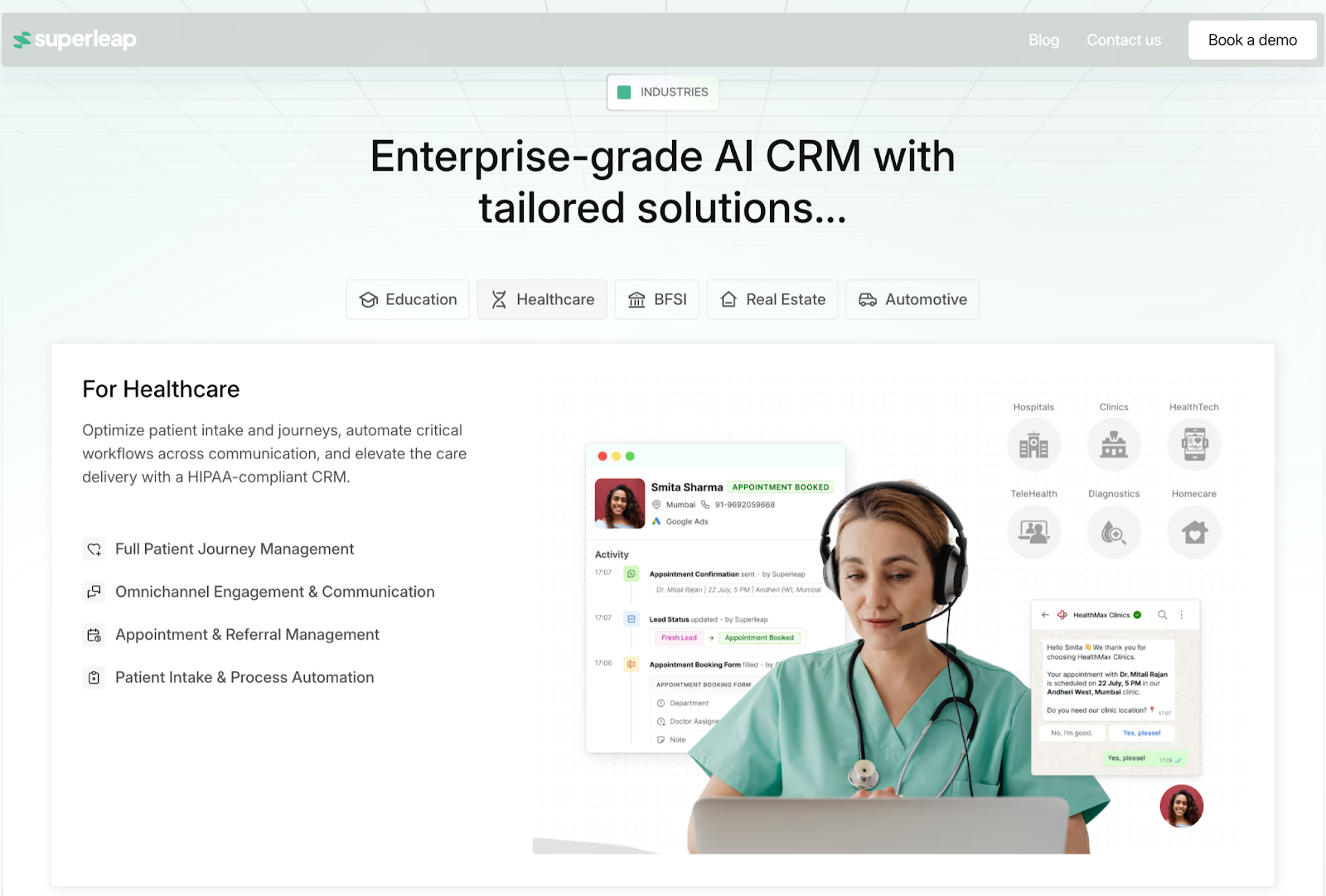Click the car icon on Automotive
The height and width of the screenshot is (896, 1326).
(x=868, y=300)
